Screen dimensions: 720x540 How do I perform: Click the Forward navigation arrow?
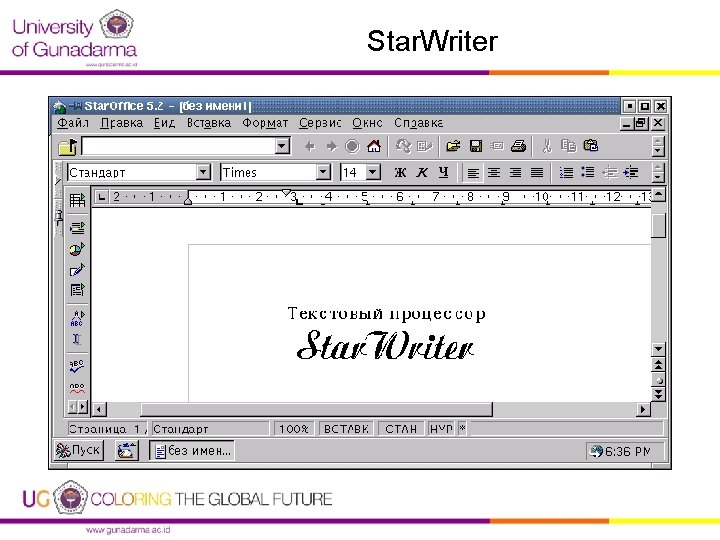pyautogui.click(x=331, y=146)
